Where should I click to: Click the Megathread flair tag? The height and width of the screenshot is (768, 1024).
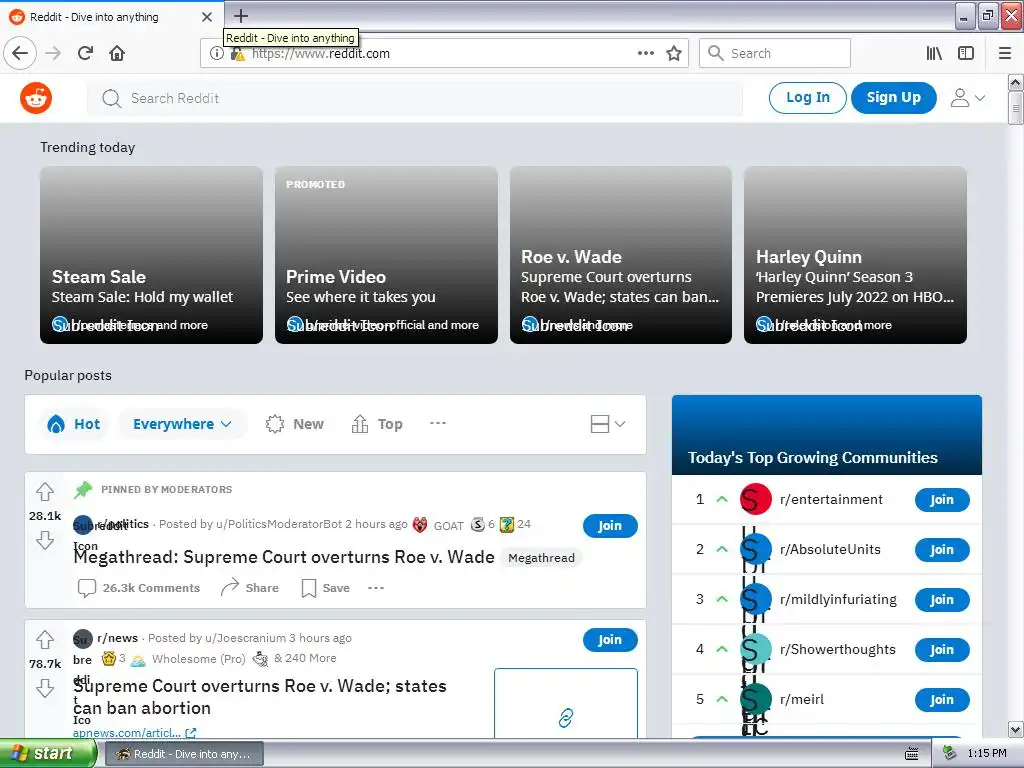541,558
